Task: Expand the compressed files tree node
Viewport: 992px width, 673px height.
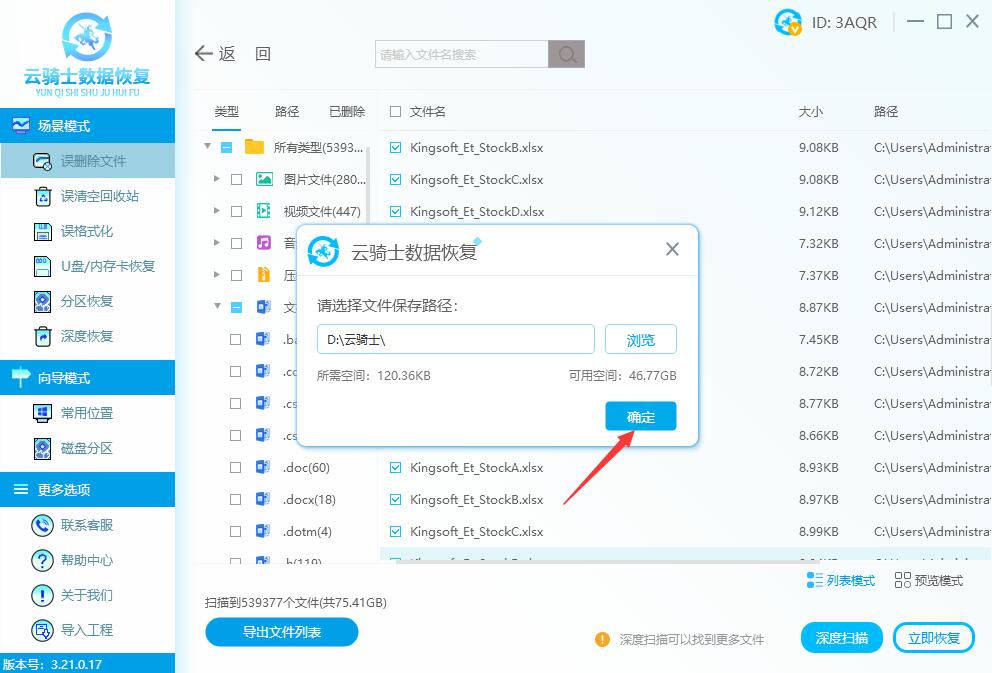Action: (217, 275)
